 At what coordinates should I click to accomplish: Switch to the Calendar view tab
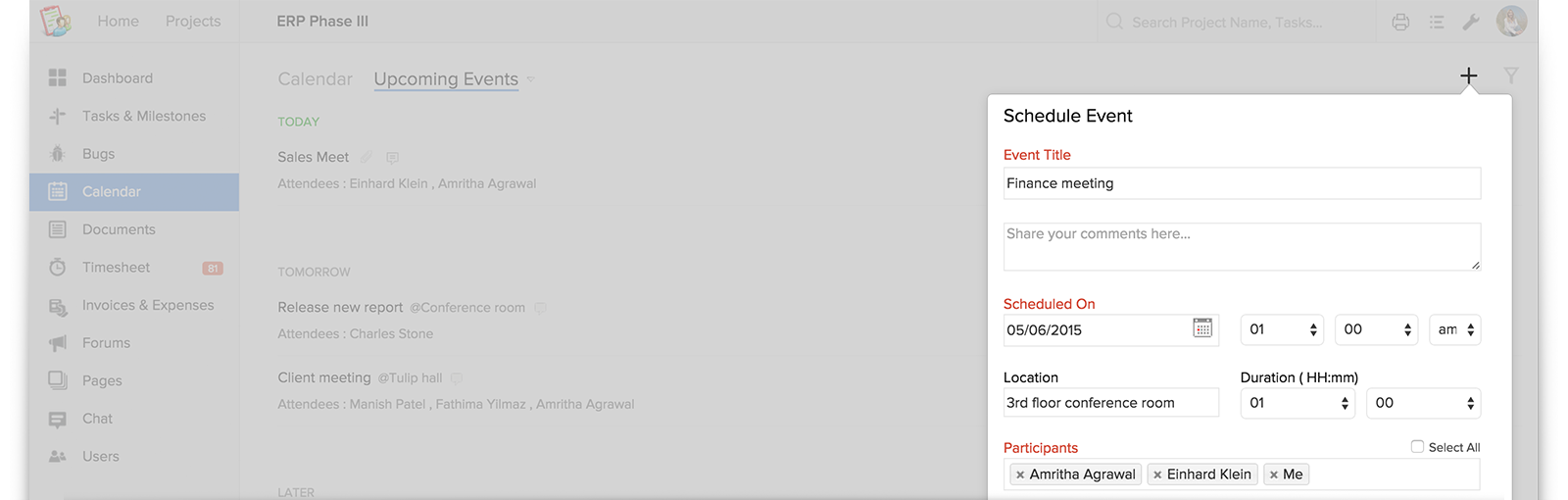pyautogui.click(x=315, y=79)
